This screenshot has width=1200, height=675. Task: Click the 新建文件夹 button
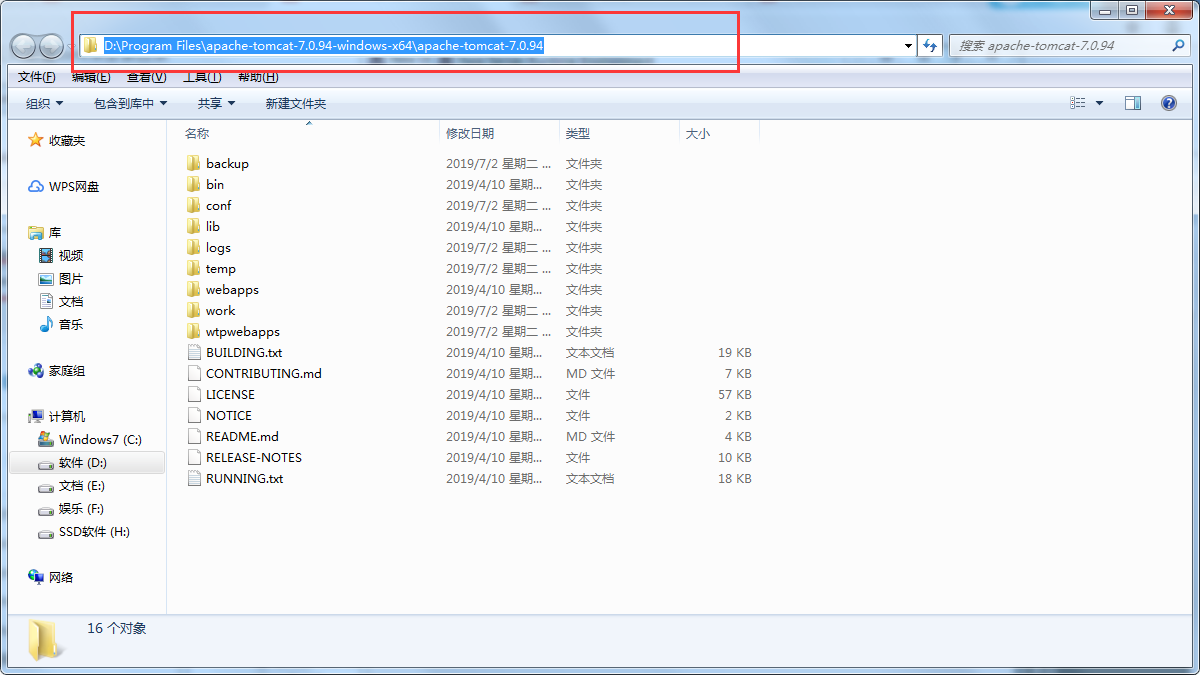(x=295, y=103)
